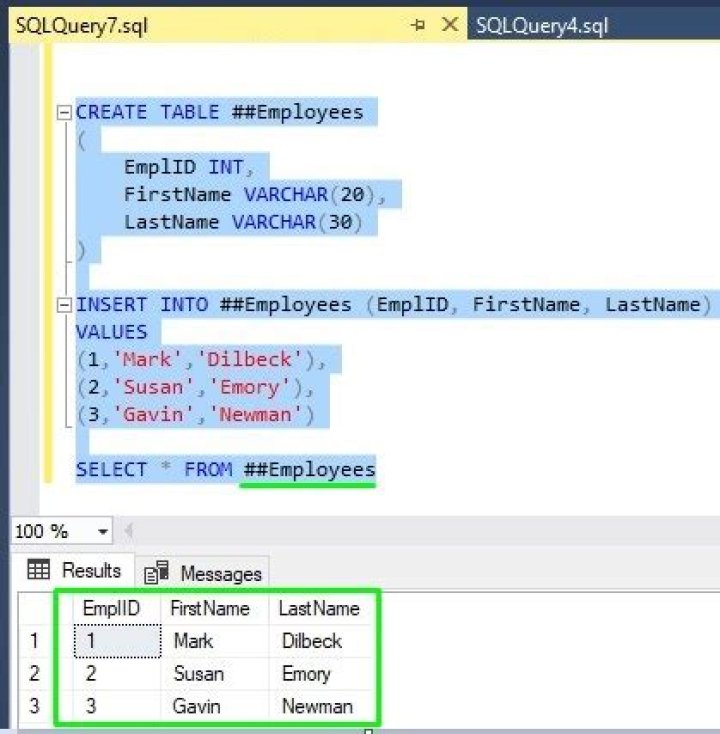
Task: Click the EmplID cell in row 2
Action: [118, 674]
